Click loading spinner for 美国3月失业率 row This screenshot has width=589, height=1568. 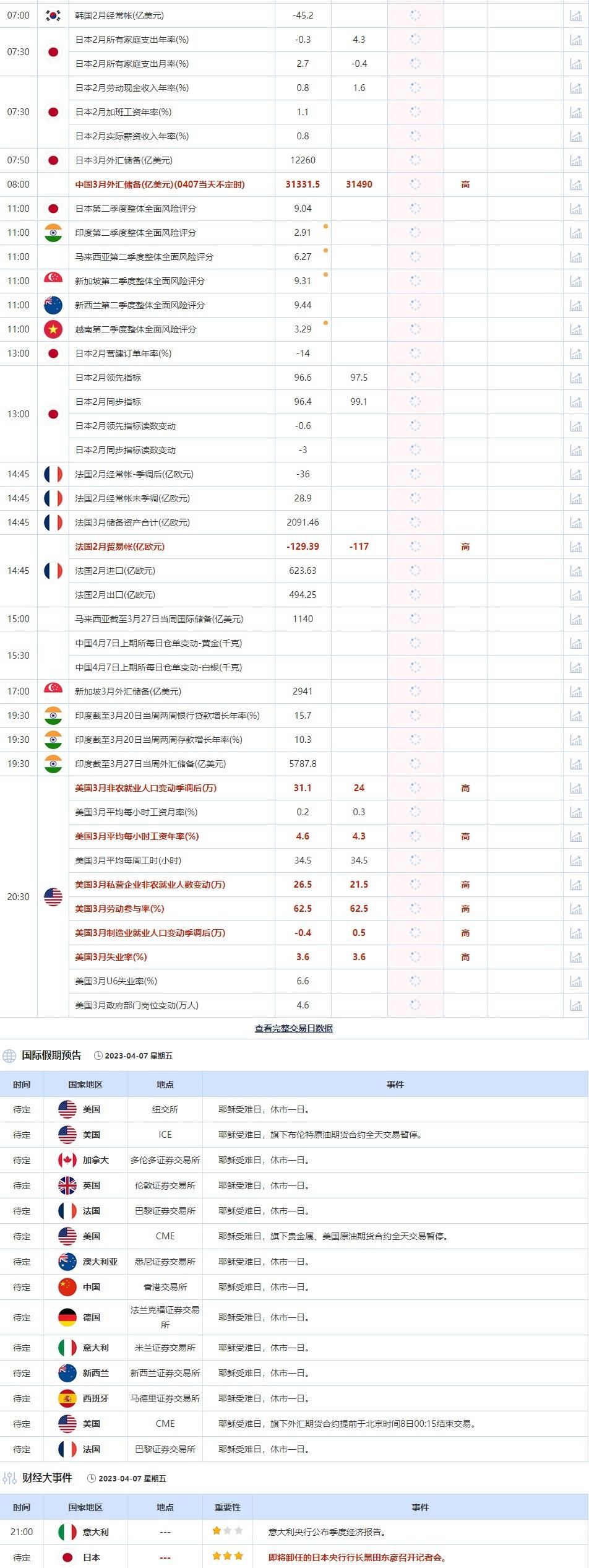click(x=415, y=956)
